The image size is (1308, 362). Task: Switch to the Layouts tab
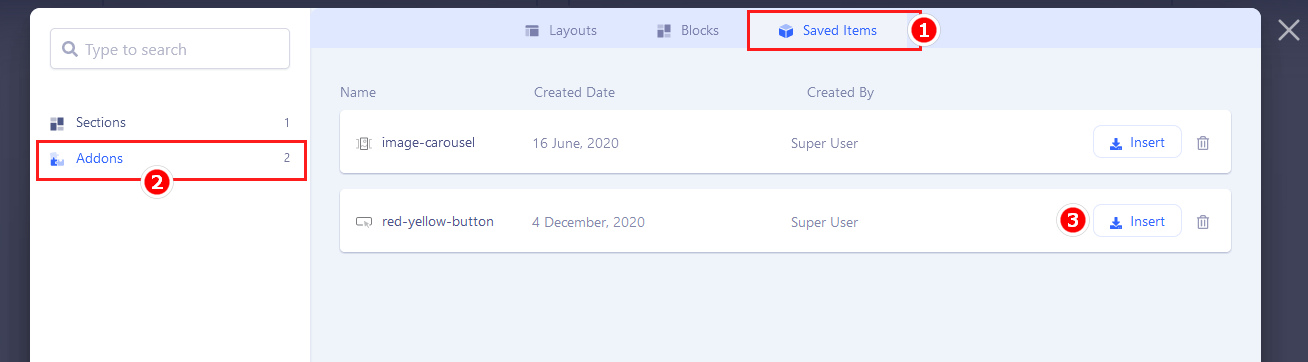[561, 31]
